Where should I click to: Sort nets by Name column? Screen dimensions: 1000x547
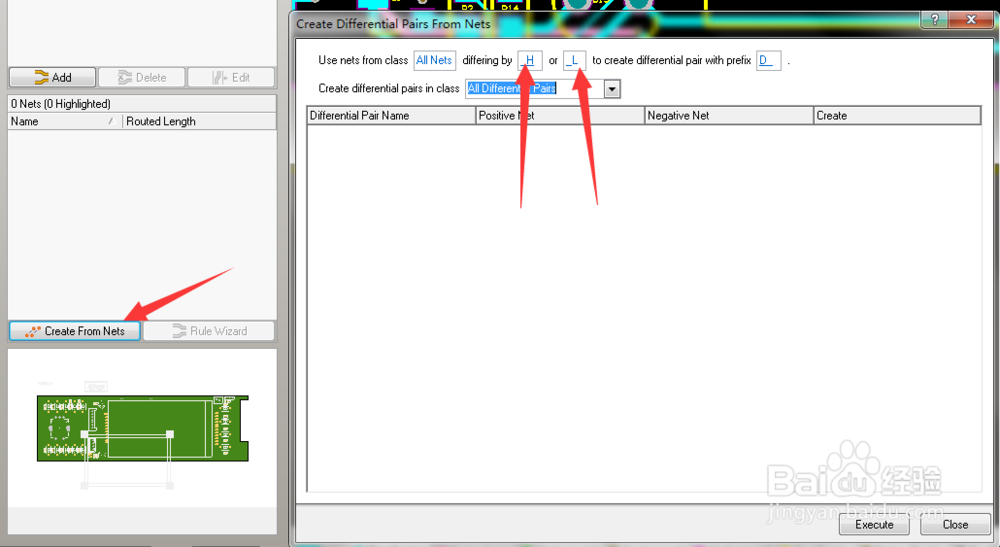64,121
